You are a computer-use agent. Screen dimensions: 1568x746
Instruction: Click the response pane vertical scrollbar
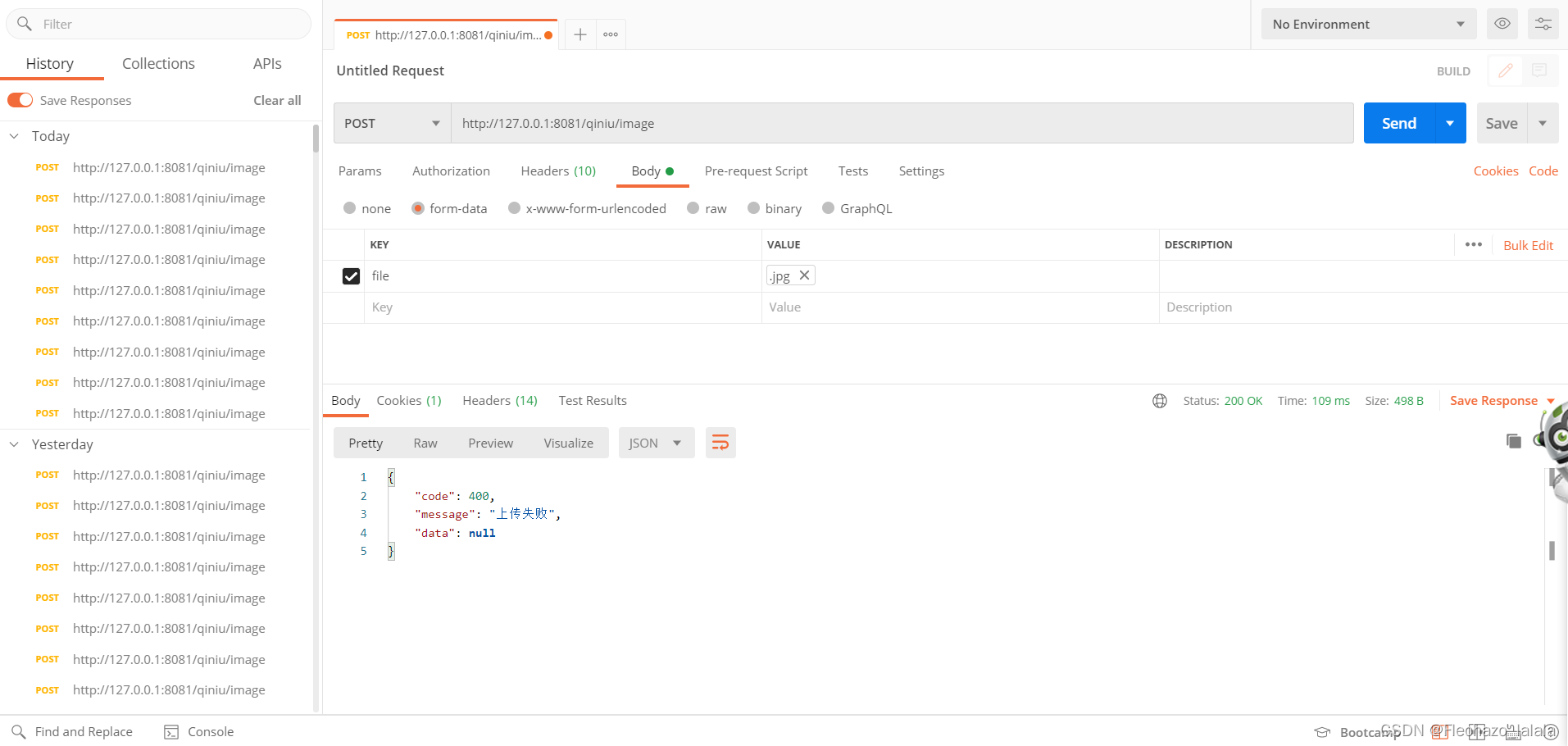(1552, 550)
